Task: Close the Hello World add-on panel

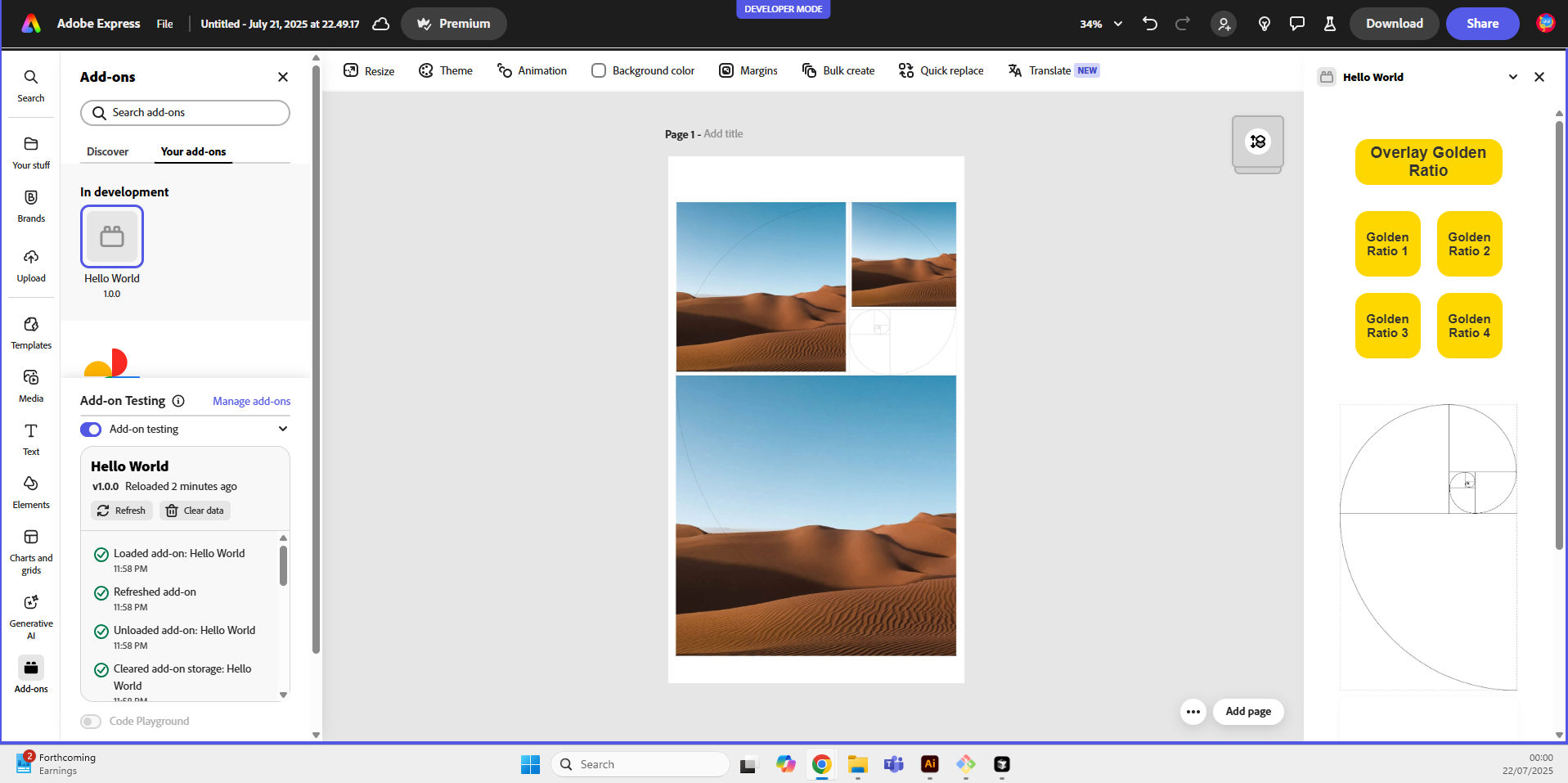Action: (1539, 77)
